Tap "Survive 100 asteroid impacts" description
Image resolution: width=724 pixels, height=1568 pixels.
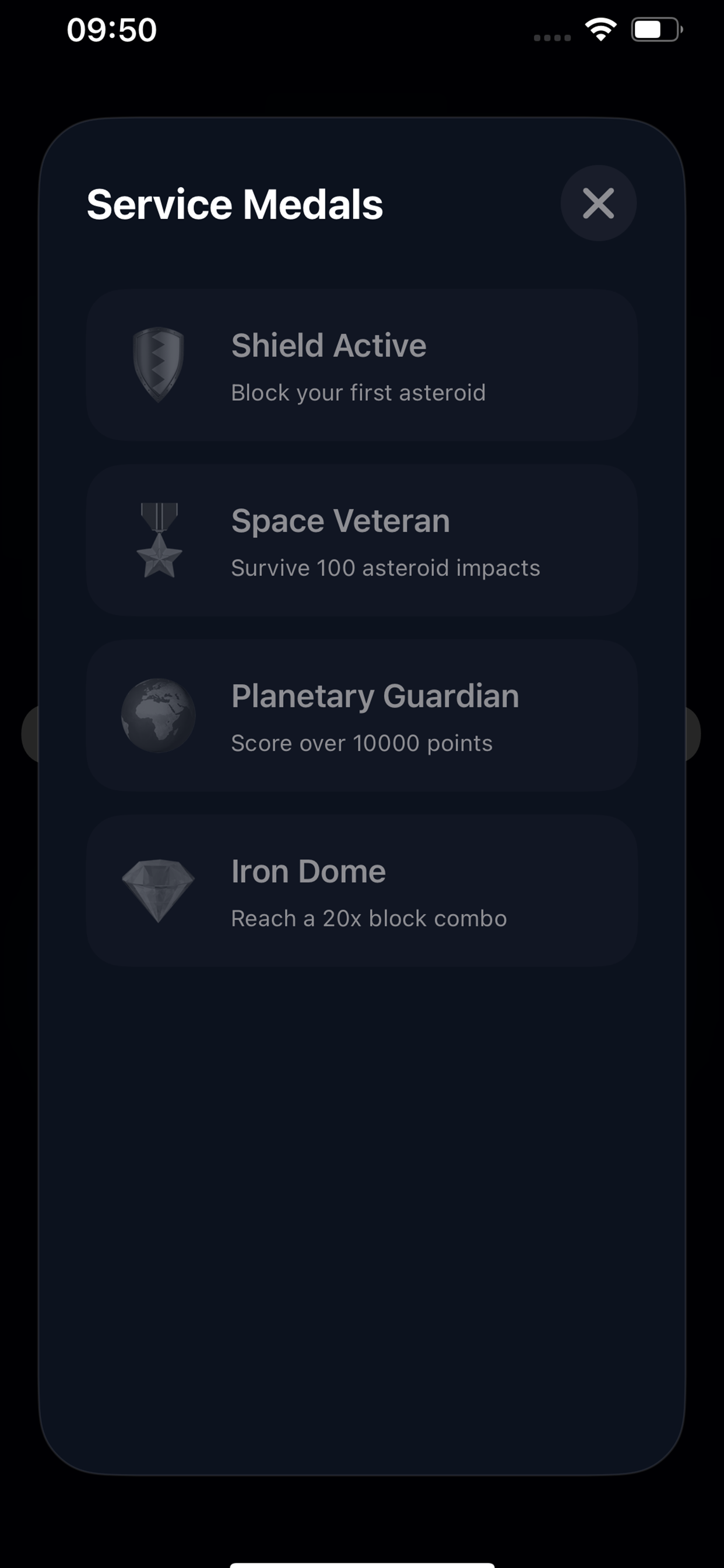[385, 569]
